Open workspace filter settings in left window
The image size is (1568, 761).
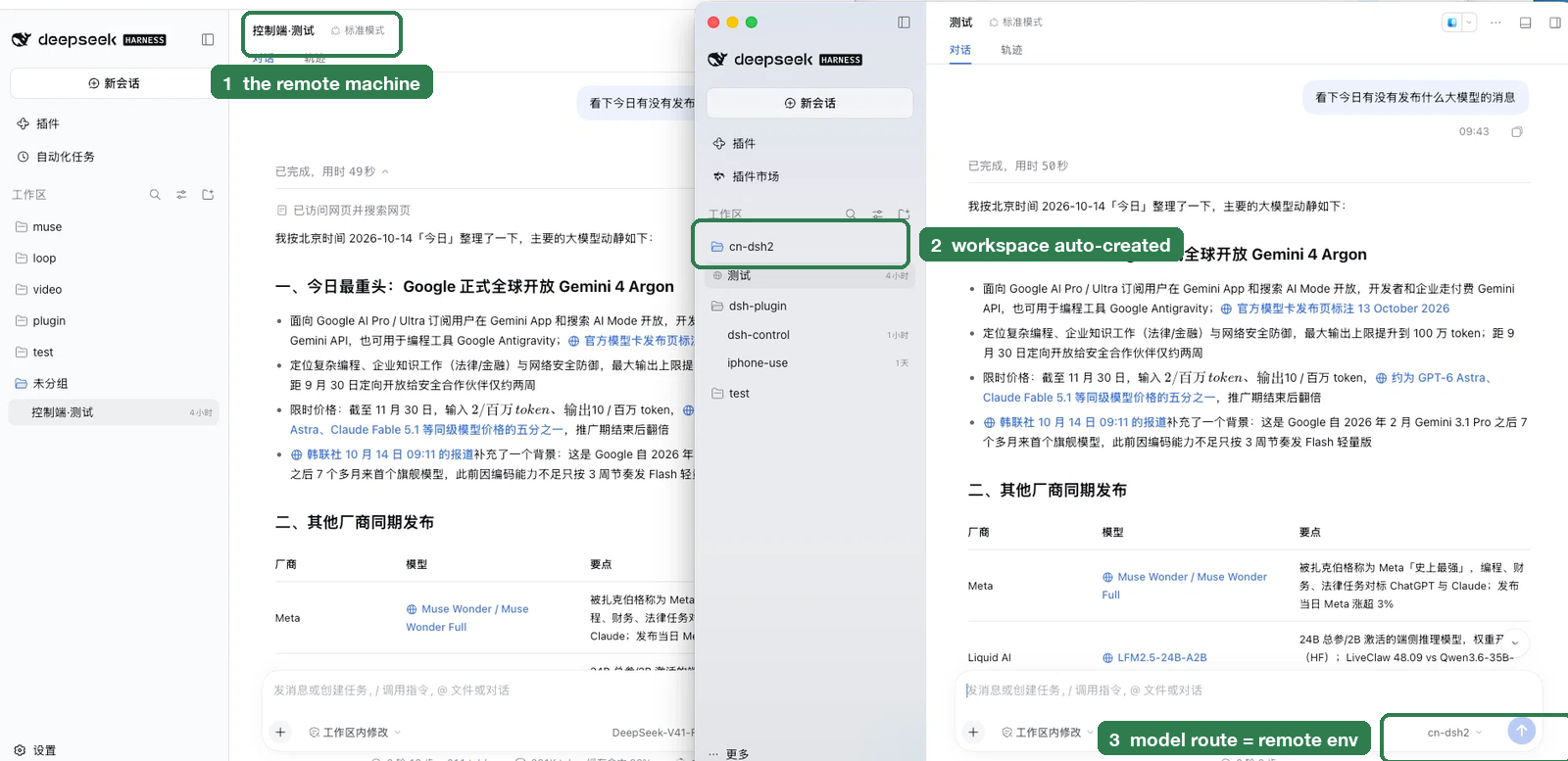click(x=181, y=195)
